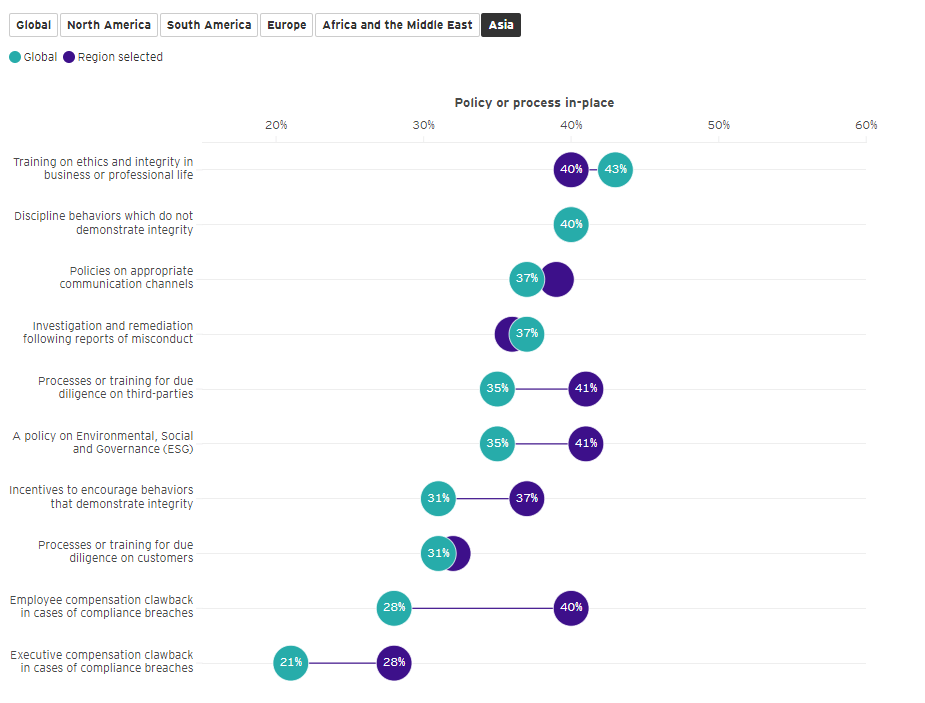Click the teal Global legend dot
925x703 pixels.
[15, 57]
